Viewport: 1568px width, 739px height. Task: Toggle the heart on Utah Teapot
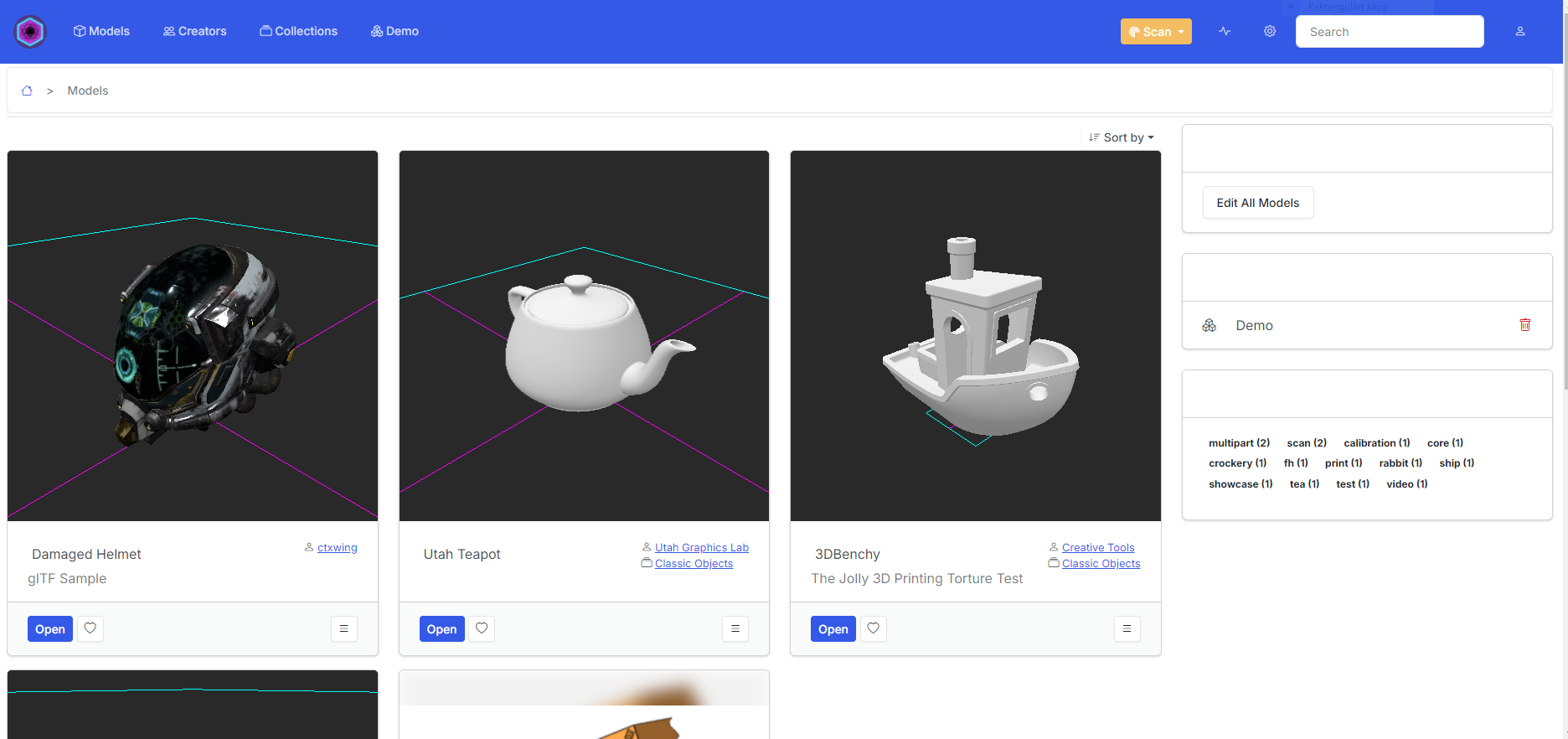pos(482,628)
